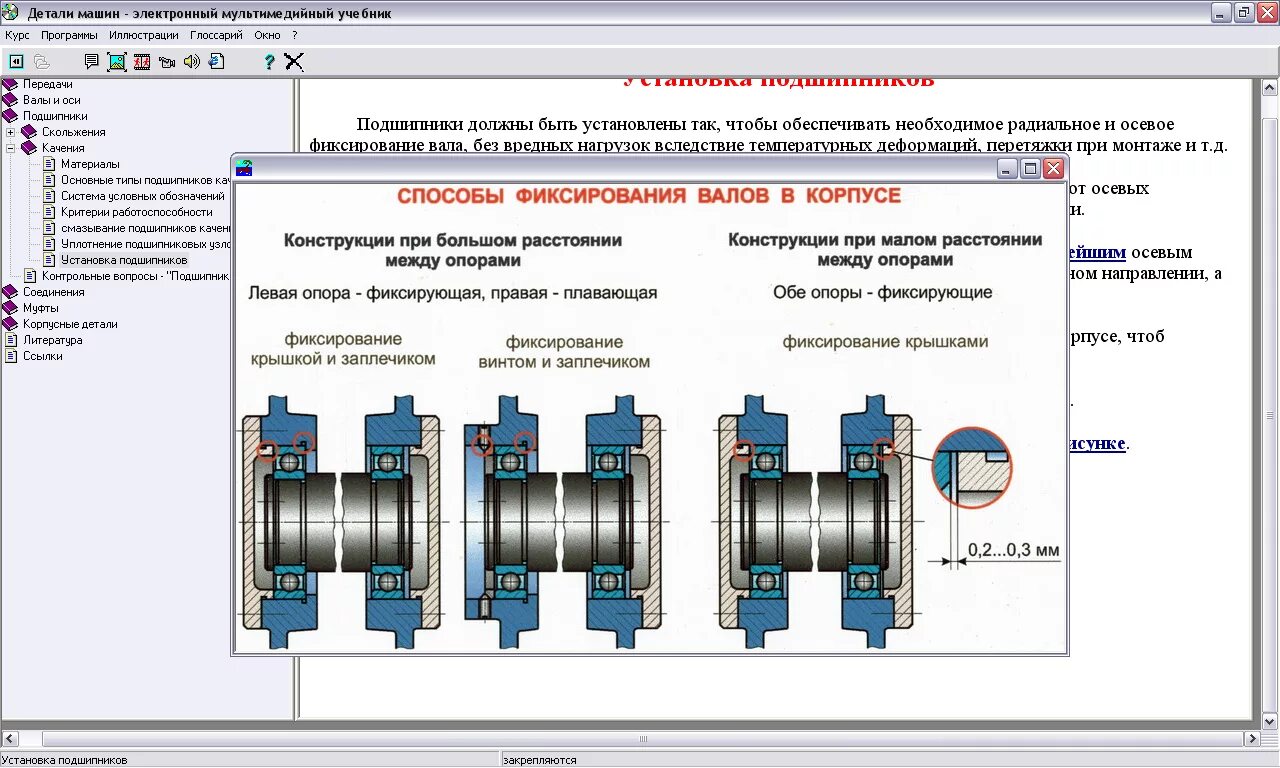Viewport: 1280px width, 768px height.
Task: Select Корпусные детали tree item
Action: click(70, 324)
